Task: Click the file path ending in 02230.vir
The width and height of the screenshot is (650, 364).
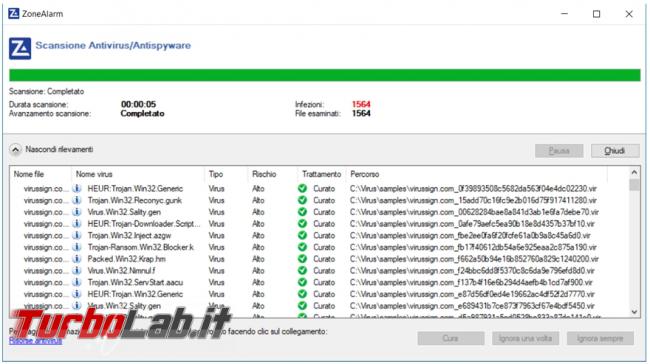Action: coord(473,189)
